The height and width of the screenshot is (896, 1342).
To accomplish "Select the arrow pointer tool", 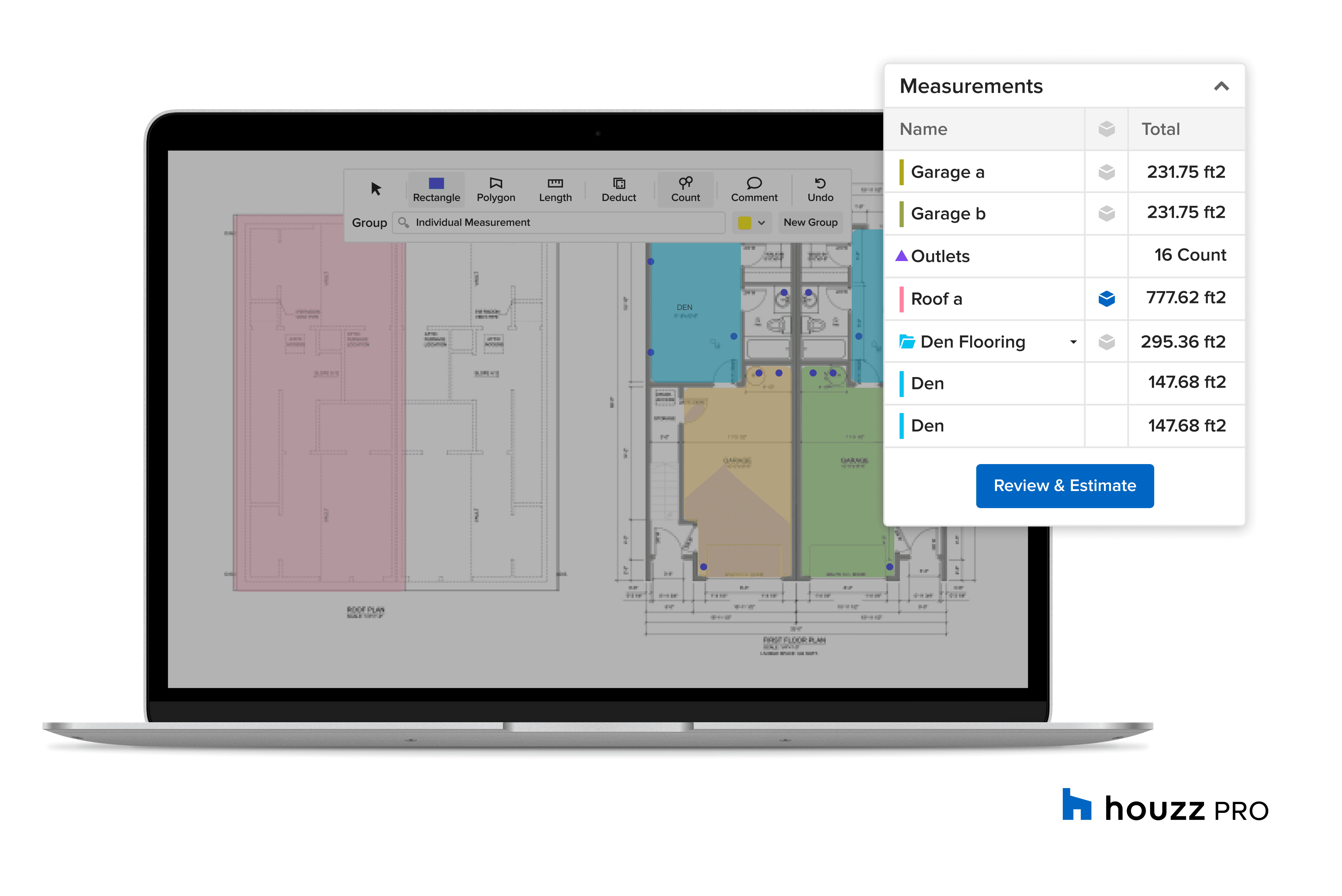I will click(x=375, y=189).
